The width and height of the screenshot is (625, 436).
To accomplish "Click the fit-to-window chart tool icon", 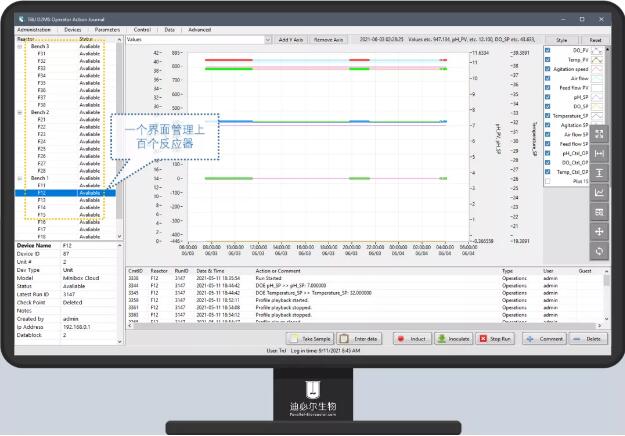I will pyautogui.click(x=599, y=134).
